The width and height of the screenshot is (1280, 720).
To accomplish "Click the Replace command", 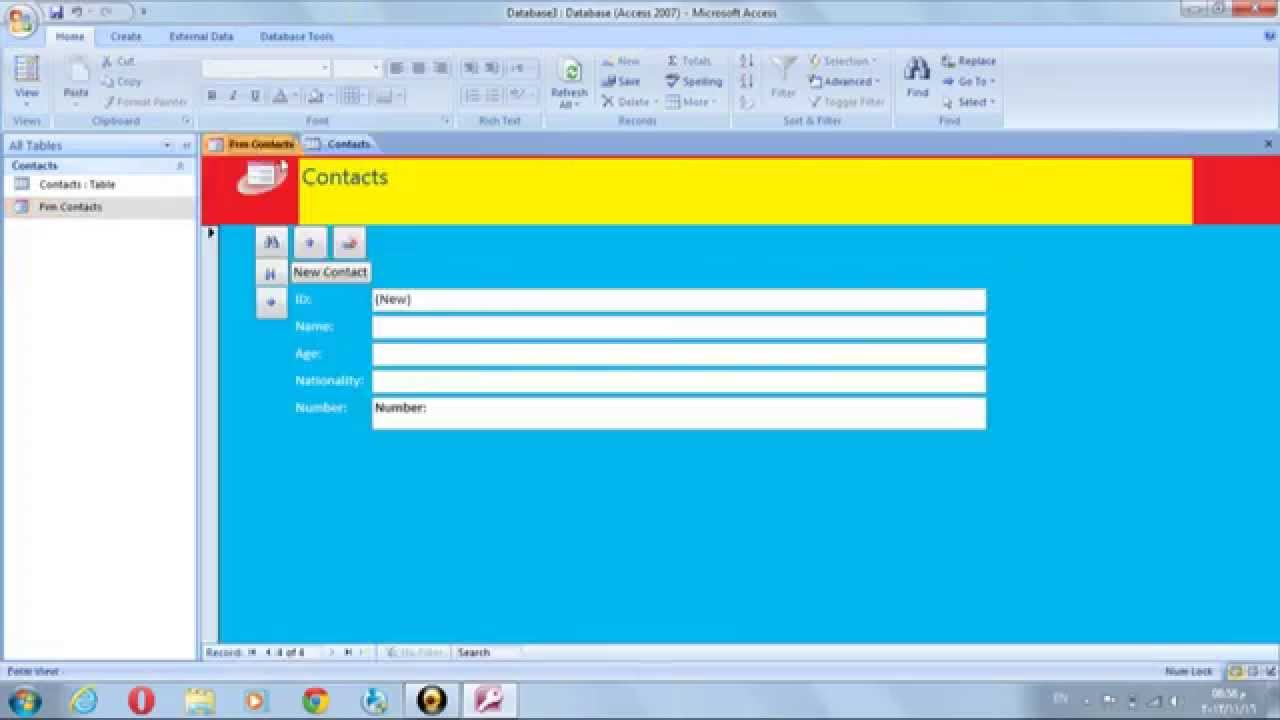I will tap(969, 61).
